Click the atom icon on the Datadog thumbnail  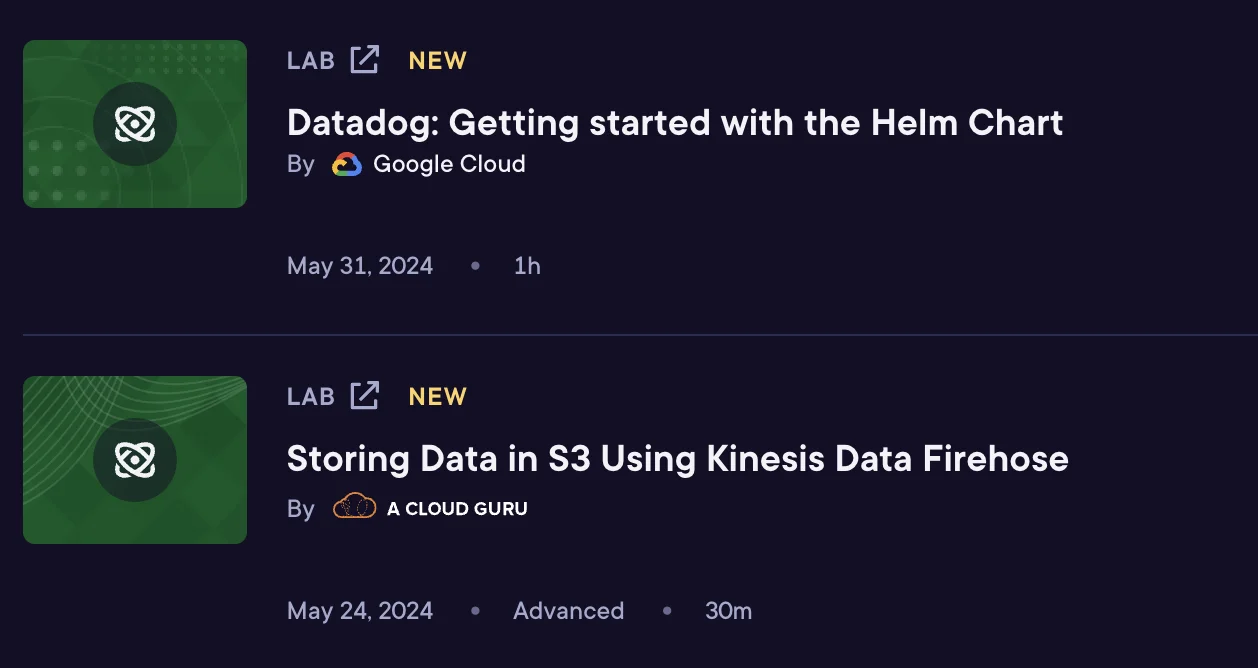tap(135, 123)
